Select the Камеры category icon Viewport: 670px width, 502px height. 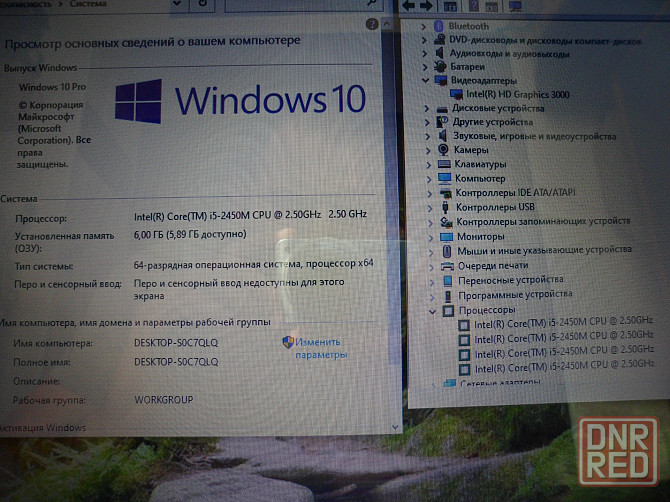(443, 149)
